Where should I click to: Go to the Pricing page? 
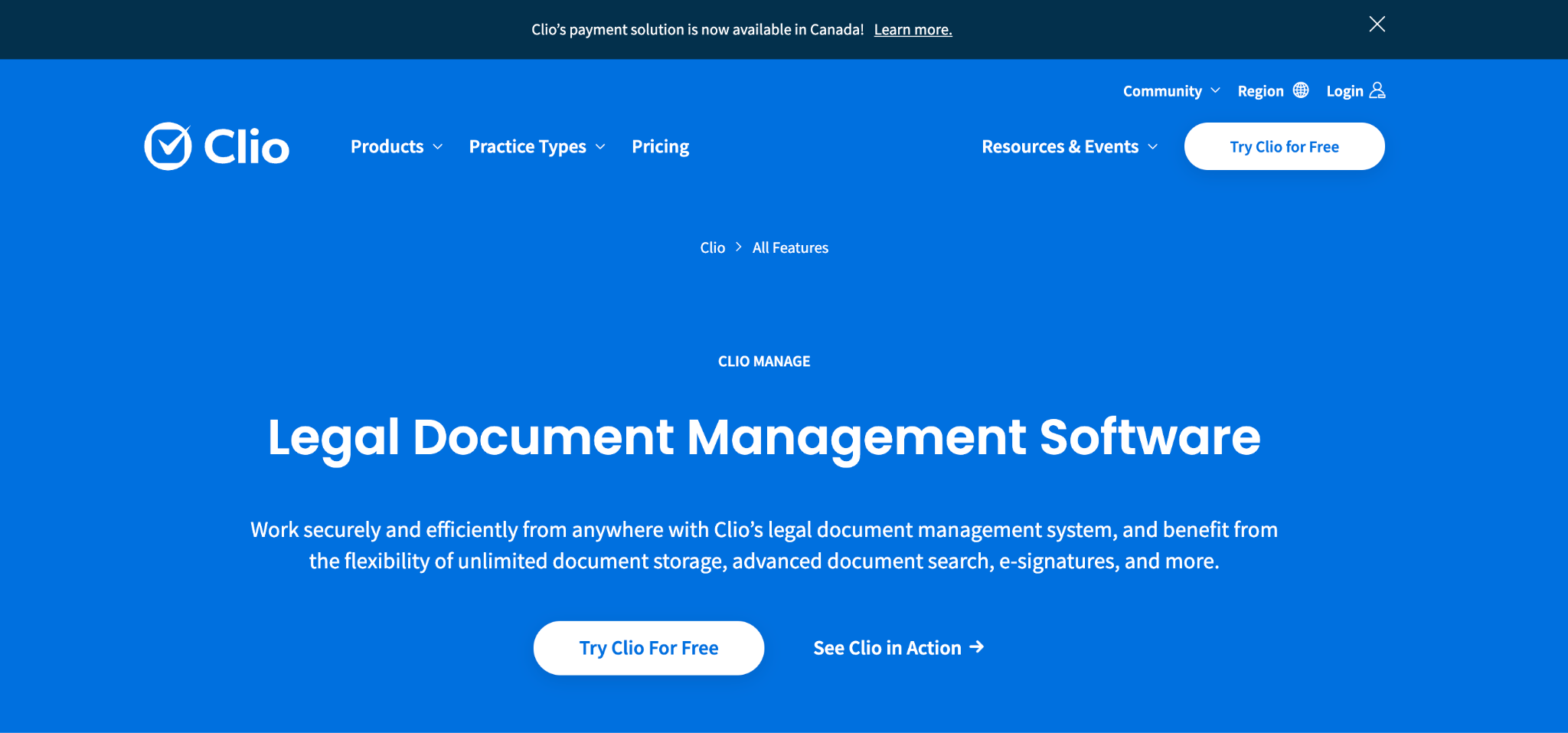(x=660, y=146)
